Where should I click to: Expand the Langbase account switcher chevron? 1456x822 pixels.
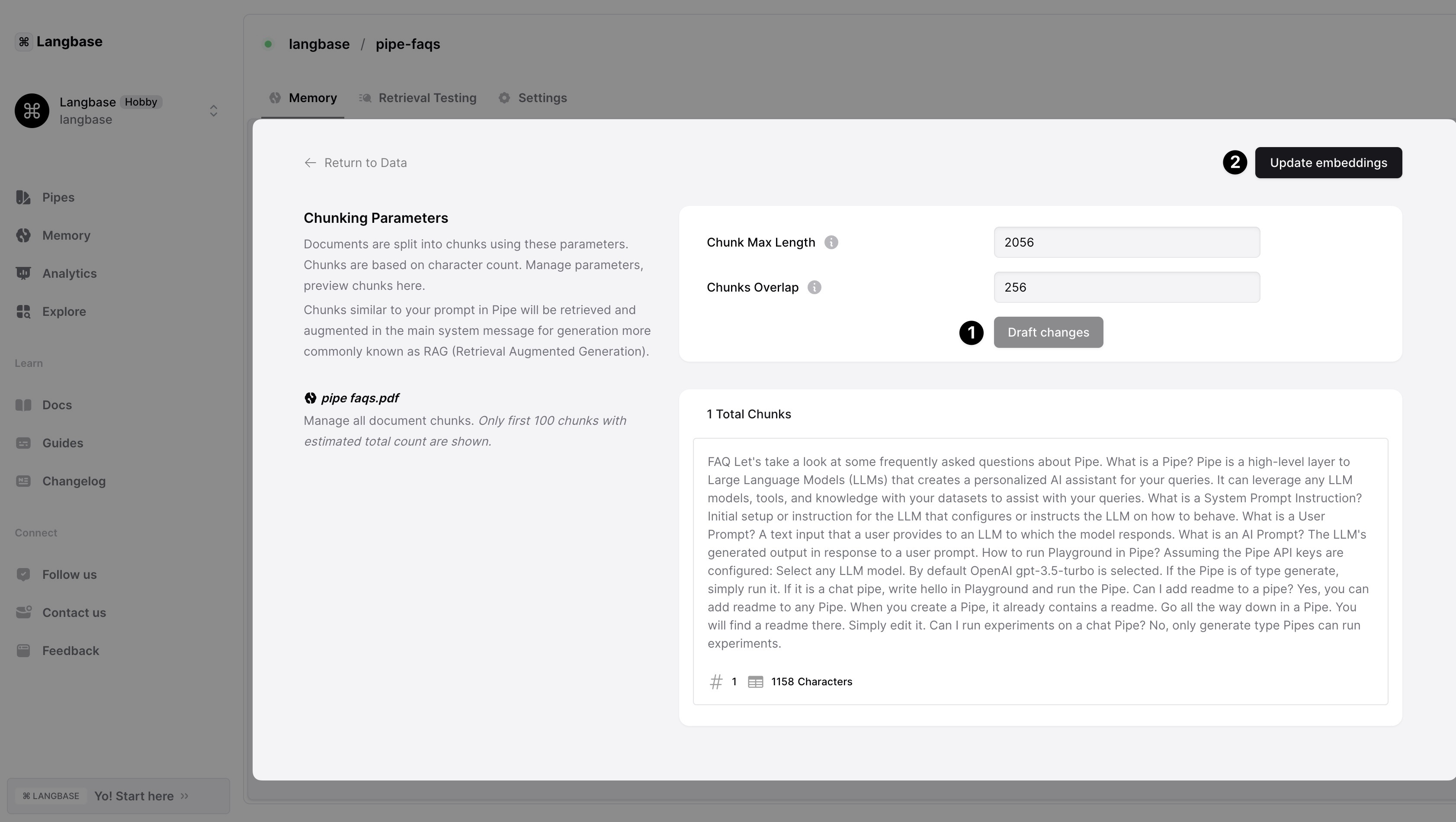coord(214,111)
